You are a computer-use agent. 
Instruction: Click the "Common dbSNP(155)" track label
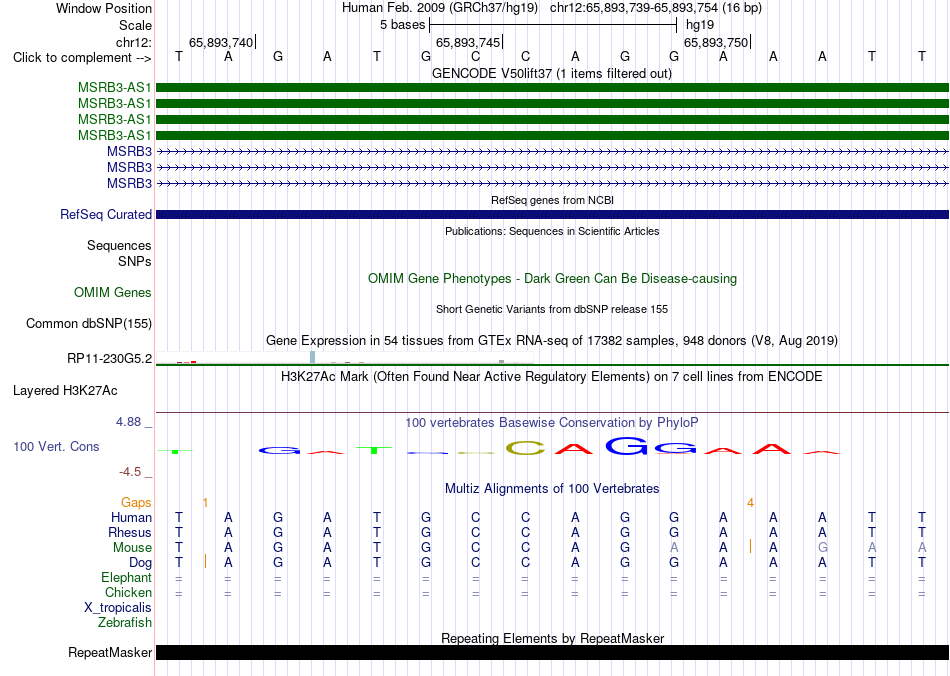coord(88,323)
